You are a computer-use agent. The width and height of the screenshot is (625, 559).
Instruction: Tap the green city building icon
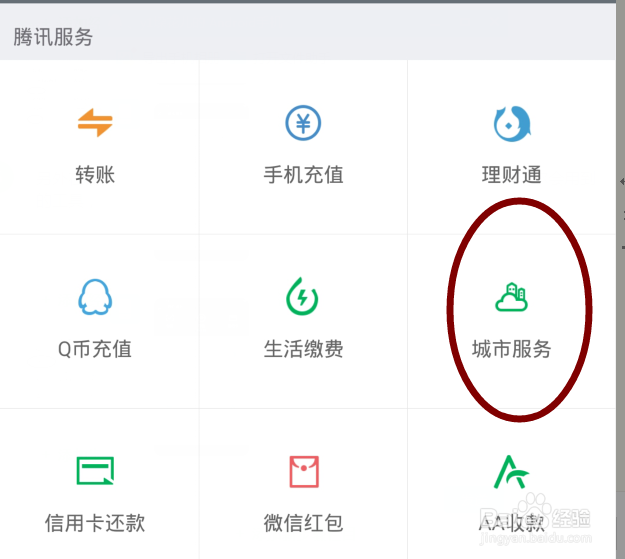click(511, 297)
